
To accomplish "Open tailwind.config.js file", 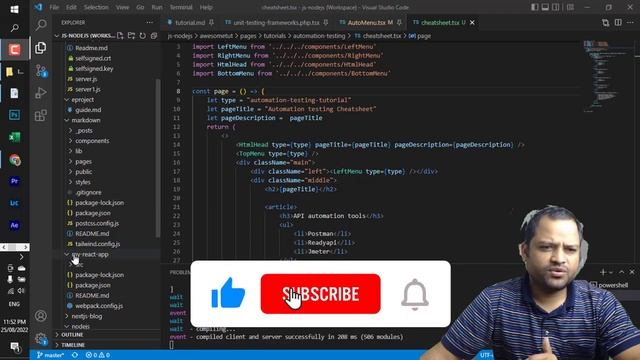I will (x=98, y=244).
